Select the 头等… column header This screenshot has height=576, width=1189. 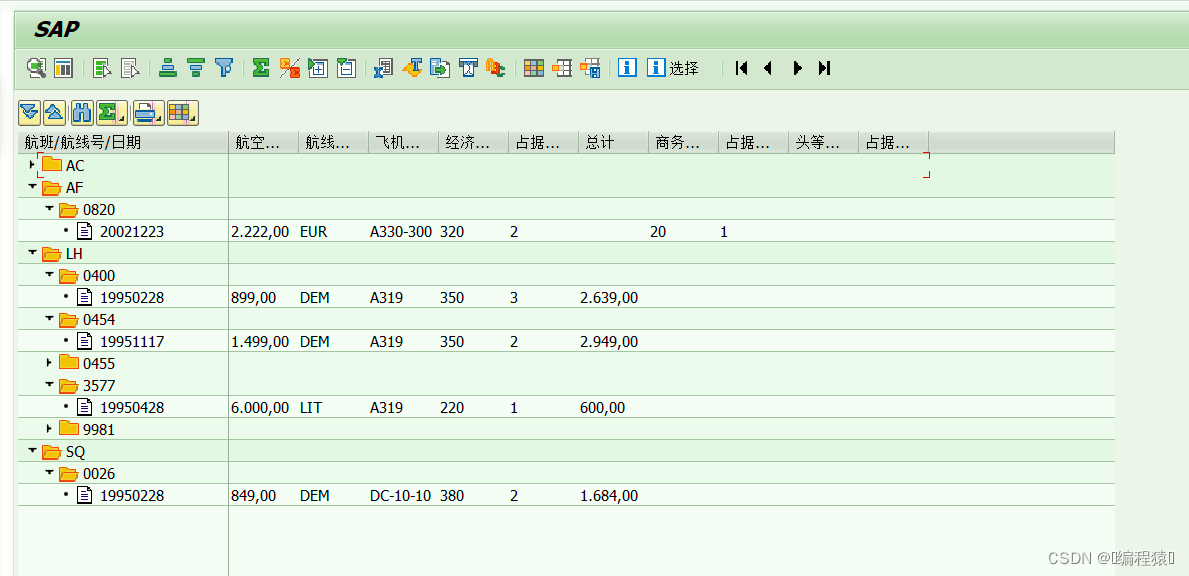(x=824, y=142)
